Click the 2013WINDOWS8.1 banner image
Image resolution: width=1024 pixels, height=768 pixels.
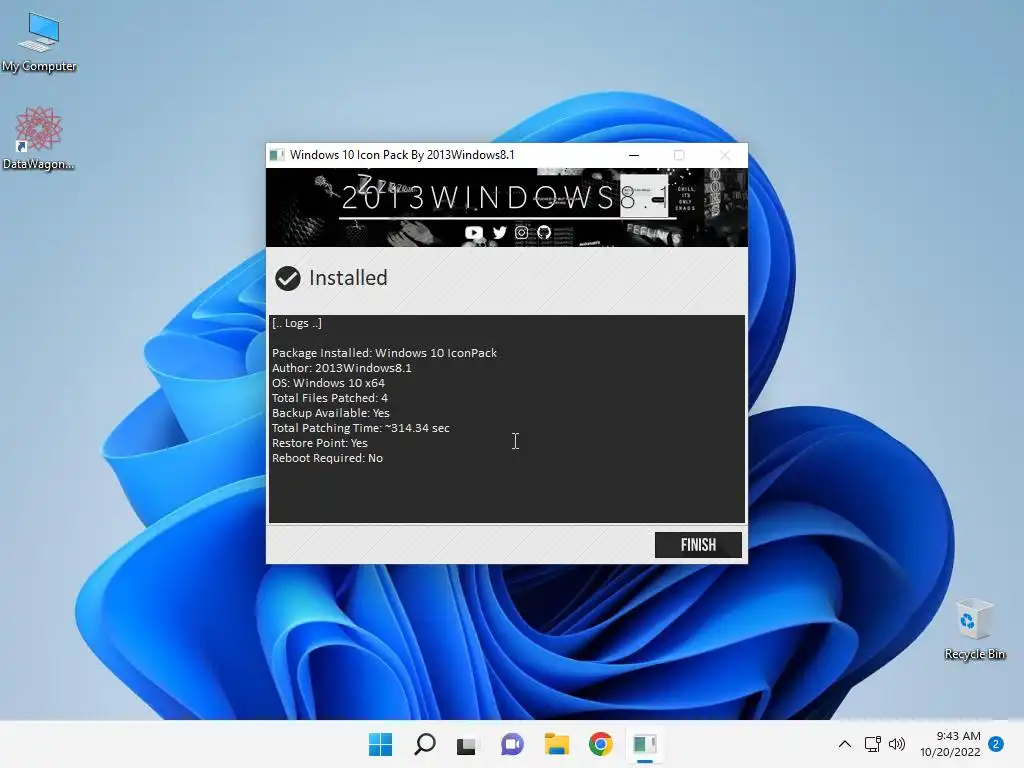507,207
